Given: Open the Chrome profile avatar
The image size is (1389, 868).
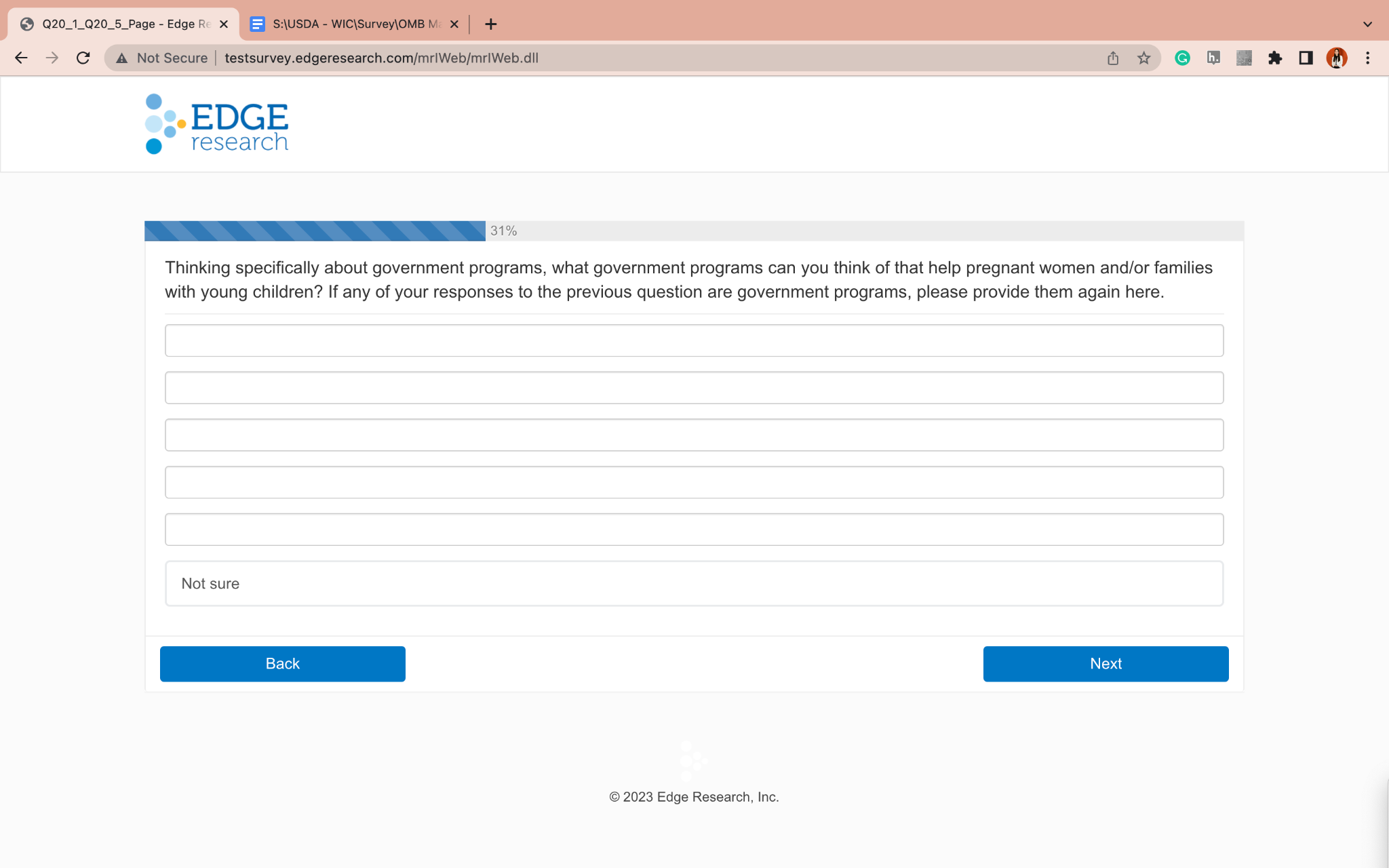Looking at the screenshot, I should pos(1336,58).
